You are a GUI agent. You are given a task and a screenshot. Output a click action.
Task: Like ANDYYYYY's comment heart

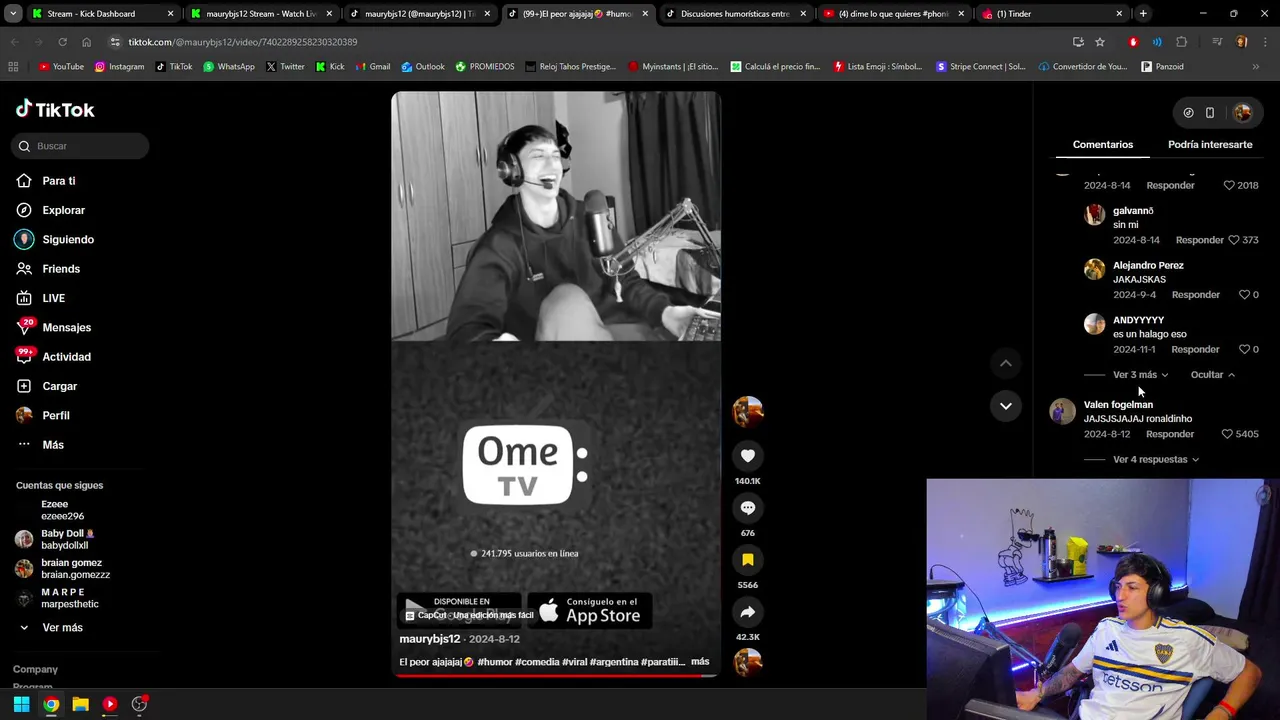pos(1244,349)
